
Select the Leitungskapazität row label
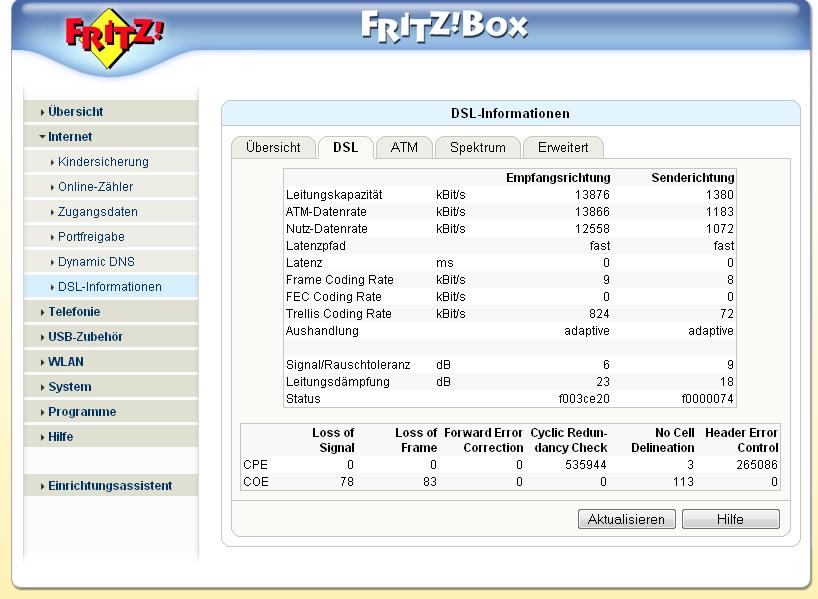(x=334, y=195)
